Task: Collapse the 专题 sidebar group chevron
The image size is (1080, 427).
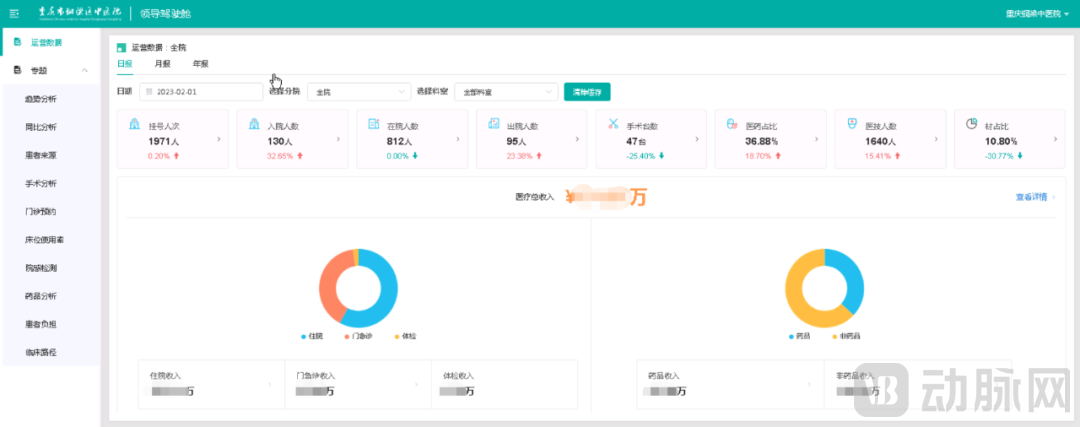Action: pos(85,70)
